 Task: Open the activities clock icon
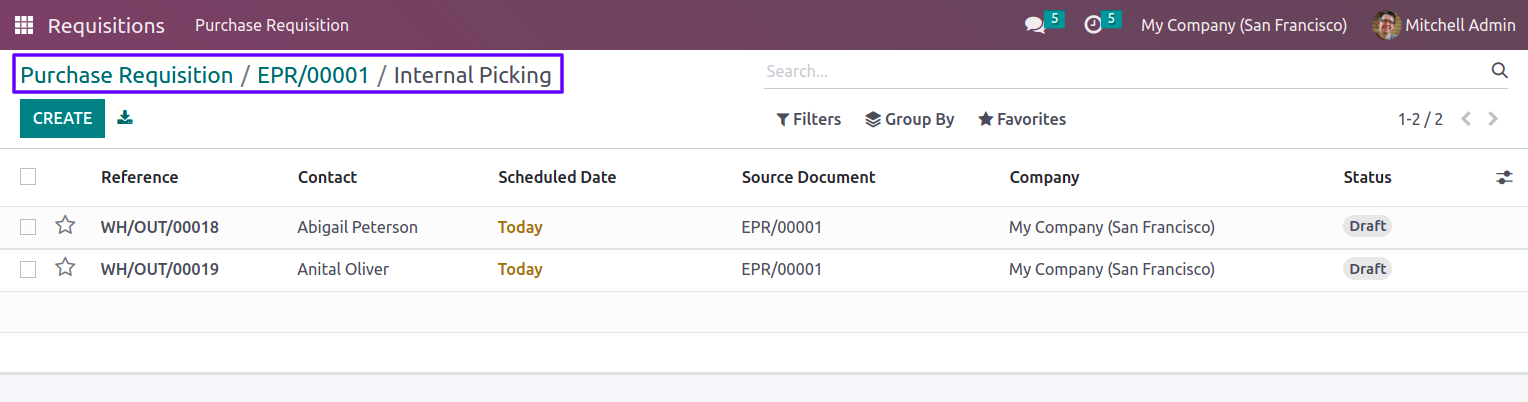(1093, 25)
